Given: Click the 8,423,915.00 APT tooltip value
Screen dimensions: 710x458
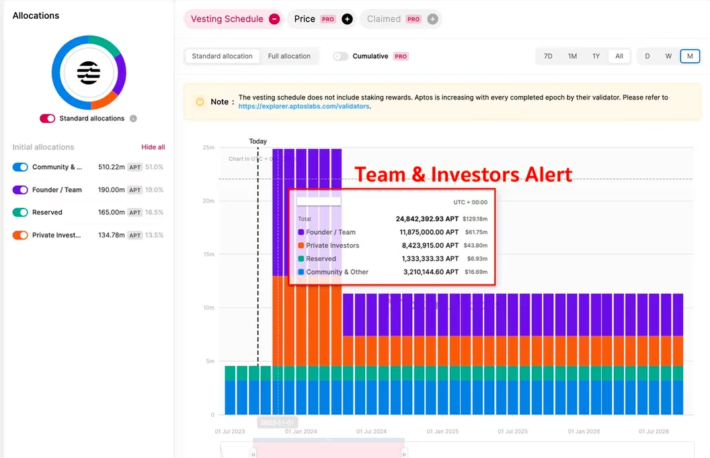Looking at the screenshot, I should [430, 246].
